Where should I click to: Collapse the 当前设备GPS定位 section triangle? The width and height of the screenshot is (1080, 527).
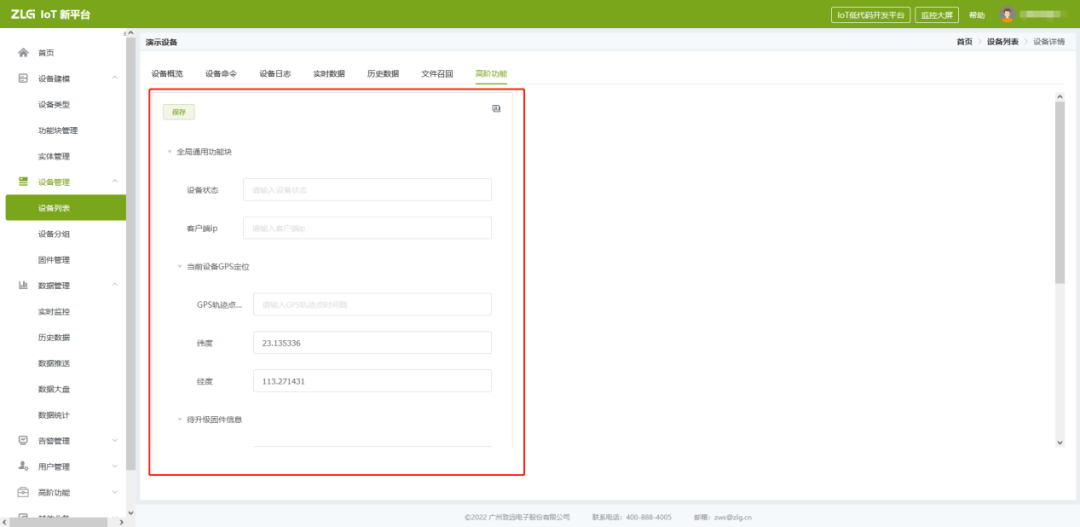(179, 267)
